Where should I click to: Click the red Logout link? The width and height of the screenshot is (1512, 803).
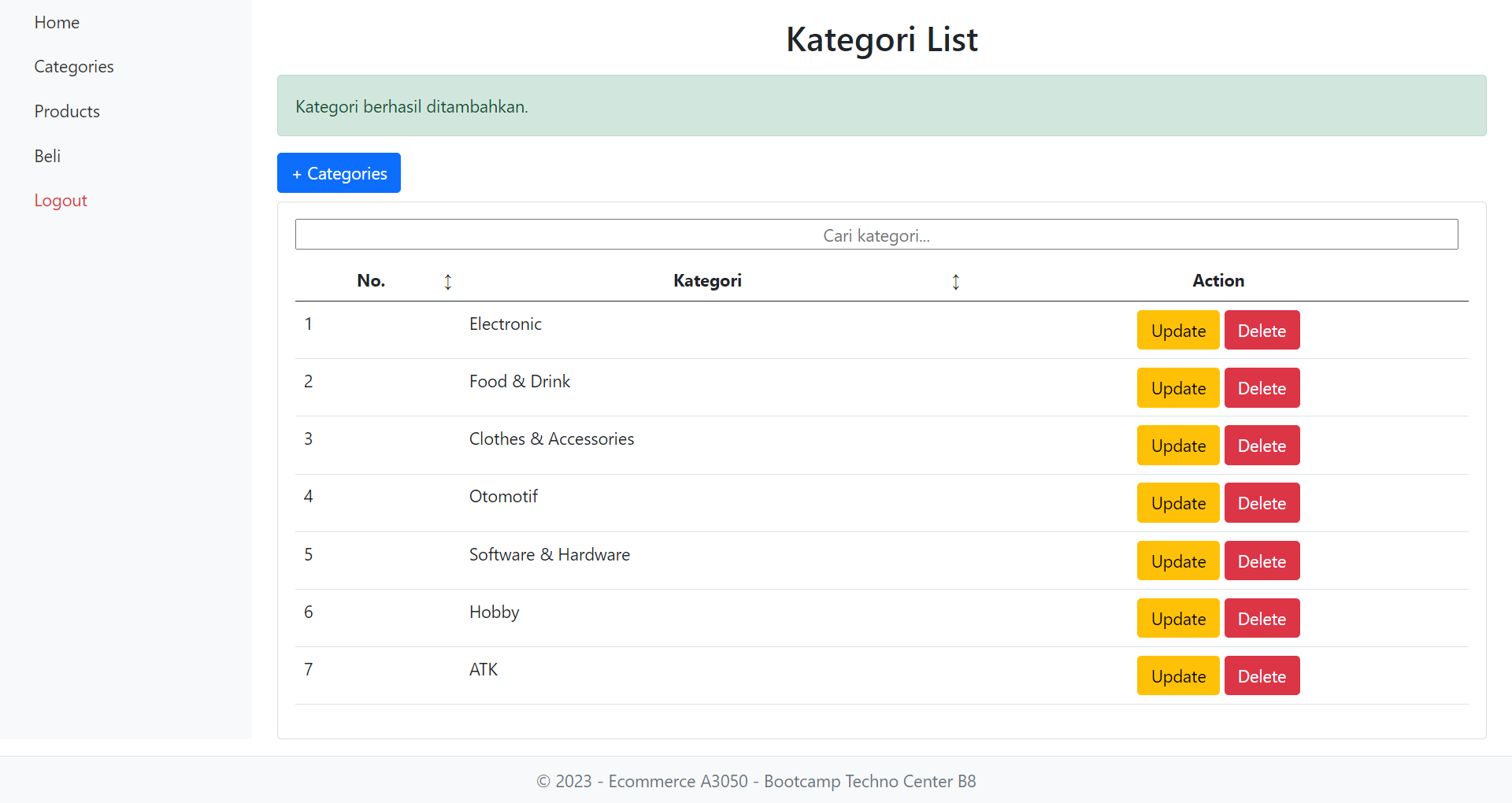[x=61, y=201]
